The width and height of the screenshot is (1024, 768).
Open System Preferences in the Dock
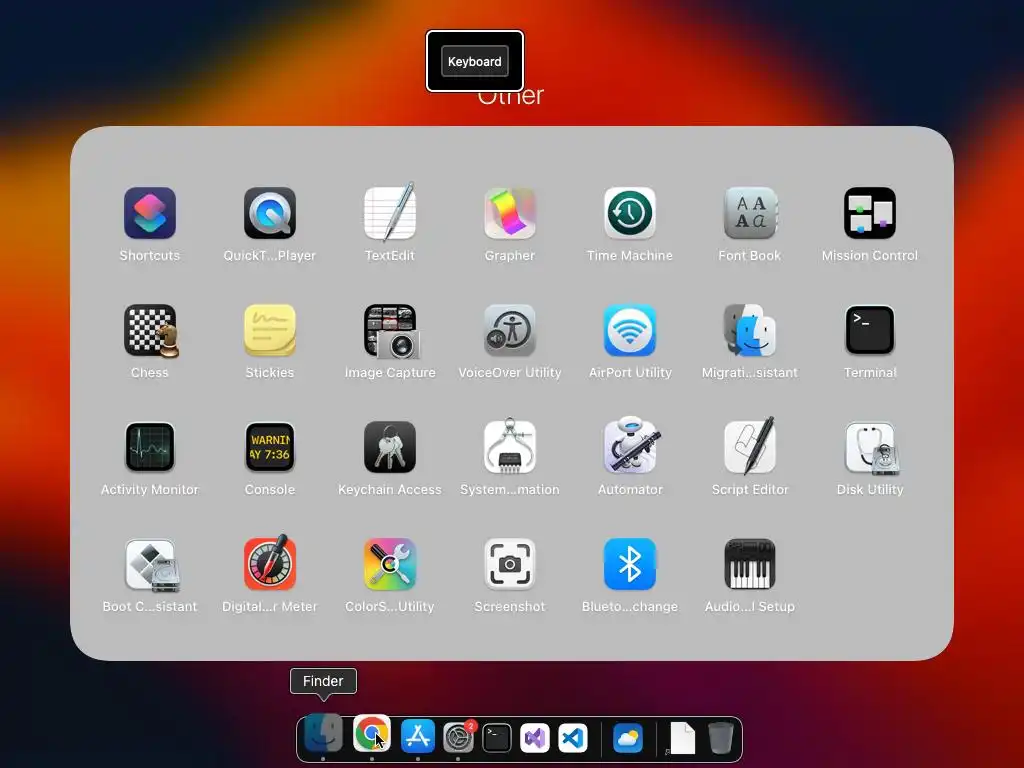(458, 738)
